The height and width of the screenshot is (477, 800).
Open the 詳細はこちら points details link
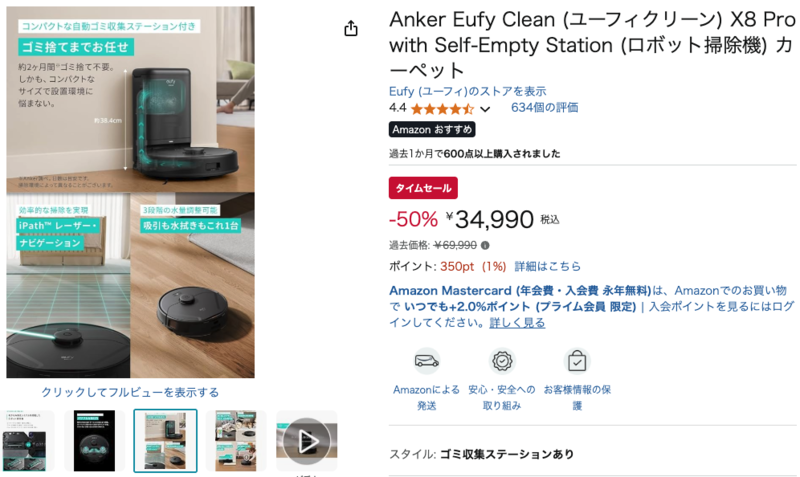tap(547, 266)
